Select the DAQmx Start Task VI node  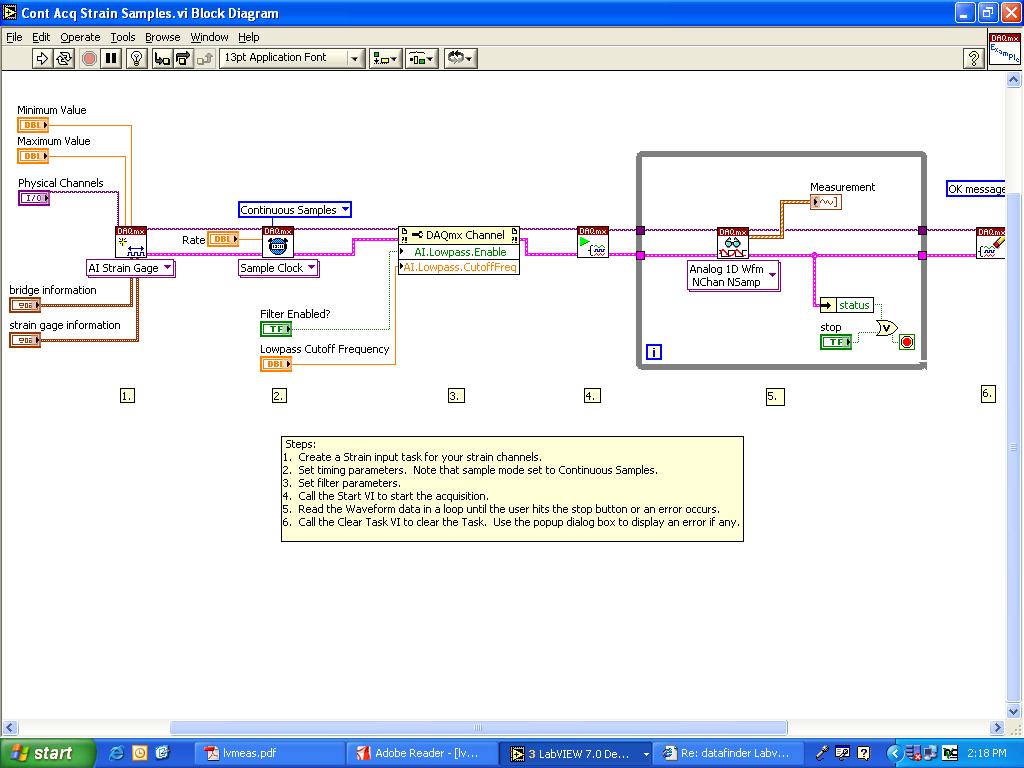[x=593, y=242]
